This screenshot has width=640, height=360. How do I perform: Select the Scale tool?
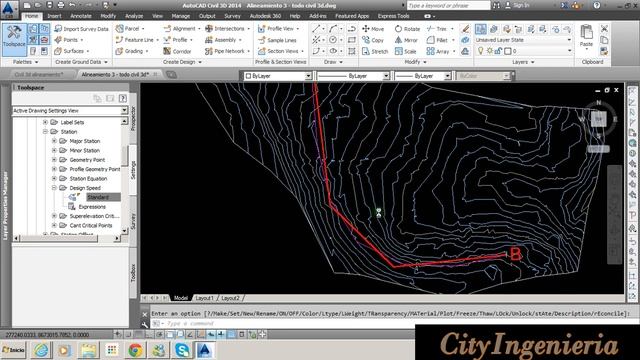tap(405, 51)
